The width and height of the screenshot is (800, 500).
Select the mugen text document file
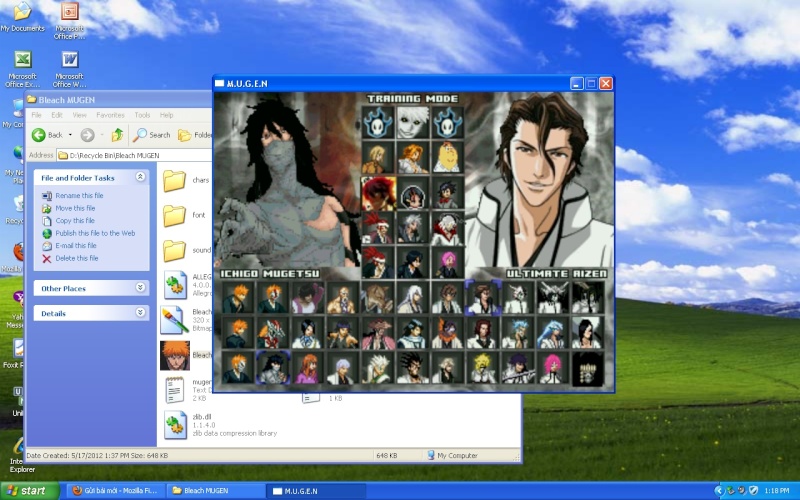click(175, 390)
